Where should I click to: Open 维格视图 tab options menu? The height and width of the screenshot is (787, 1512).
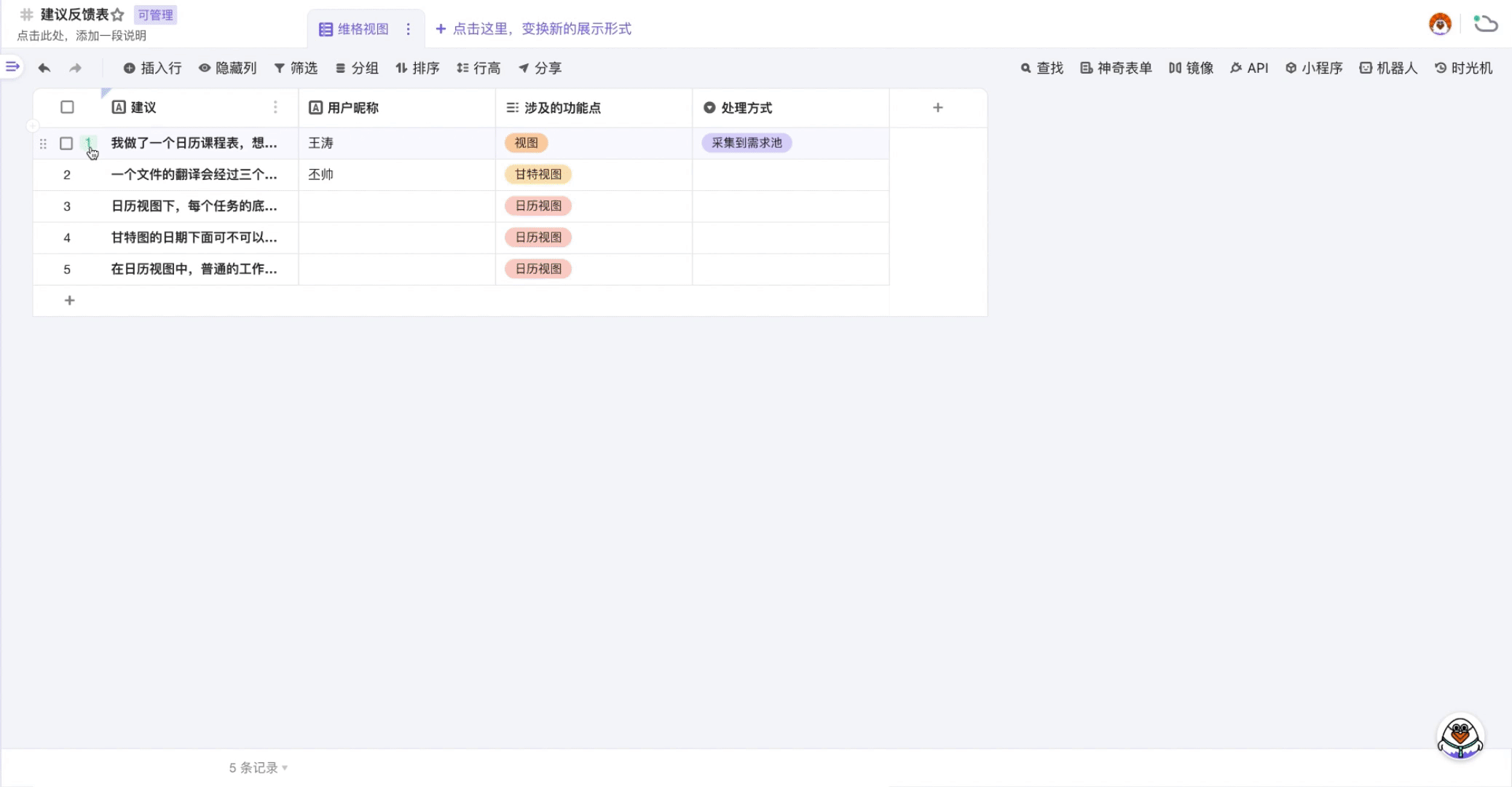(x=408, y=29)
